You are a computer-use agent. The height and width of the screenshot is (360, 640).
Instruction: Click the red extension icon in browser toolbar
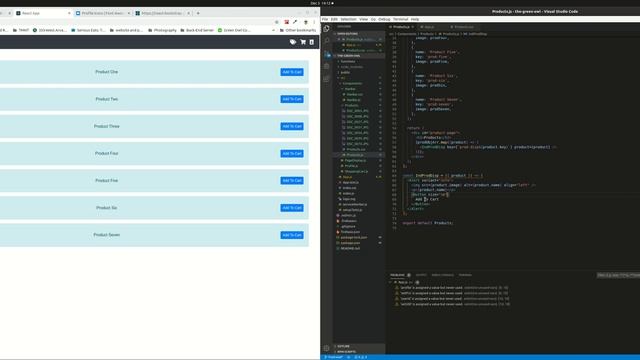[x=287, y=22]
